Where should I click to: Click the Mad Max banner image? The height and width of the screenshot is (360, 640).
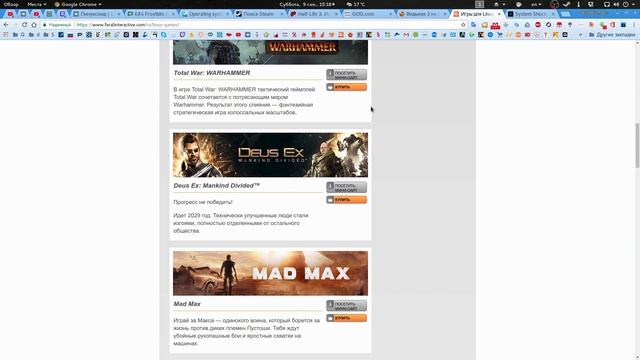click(270, 273)
